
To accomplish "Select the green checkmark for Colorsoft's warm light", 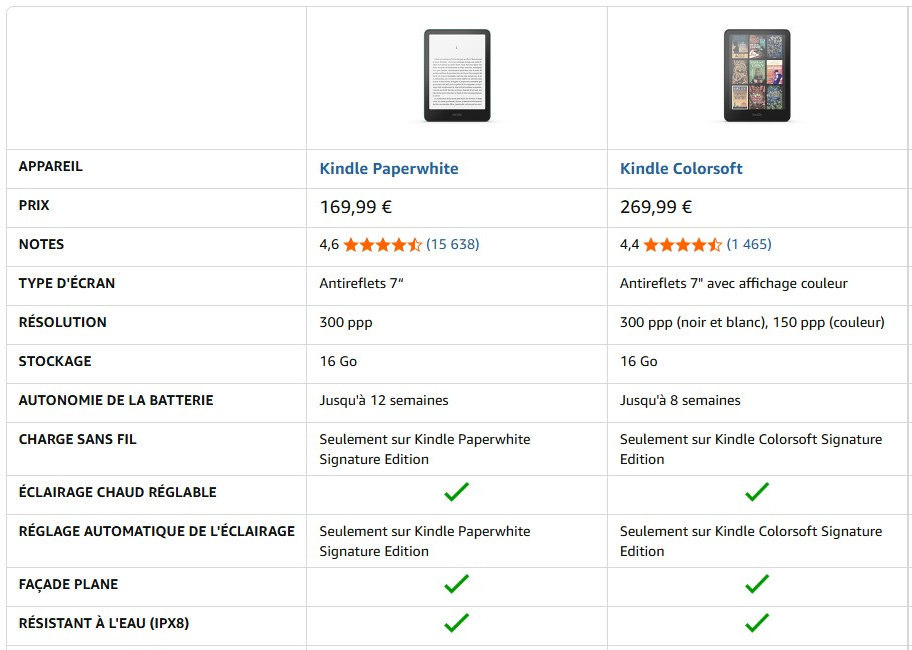I will [x=757, y=492].
